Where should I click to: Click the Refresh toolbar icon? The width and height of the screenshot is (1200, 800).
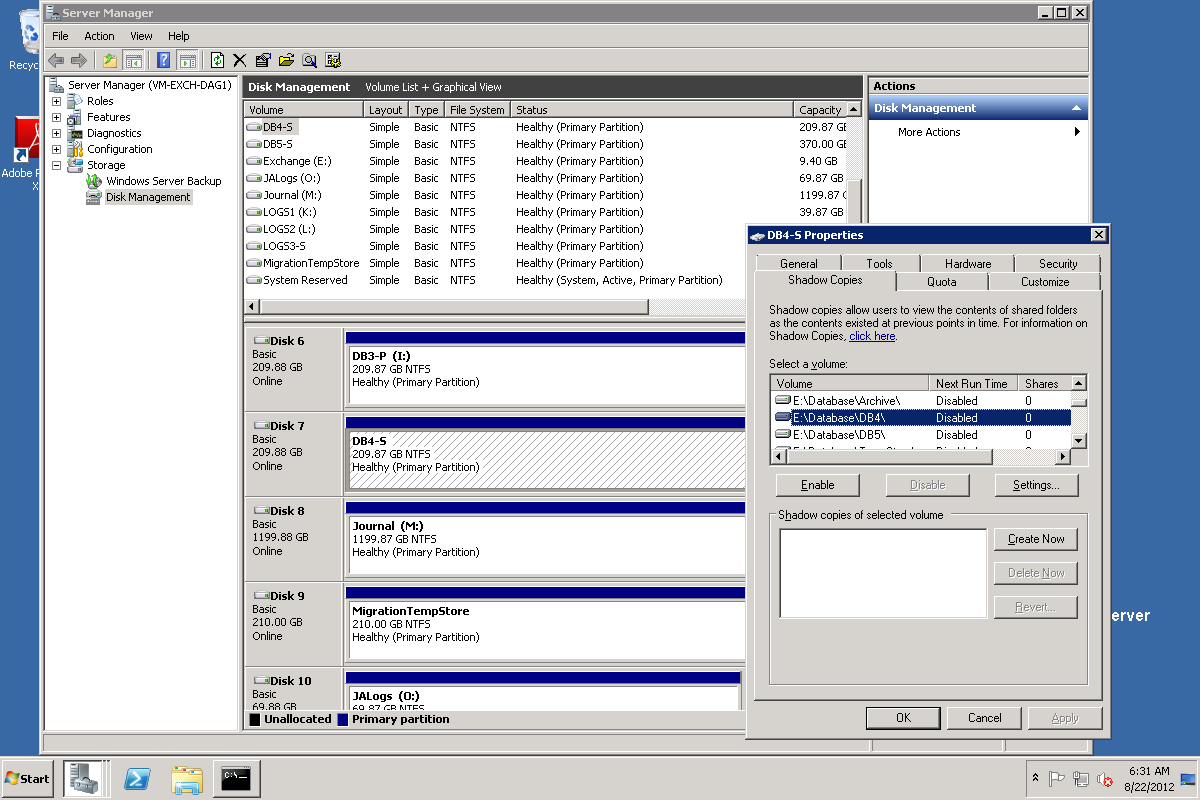217,60
